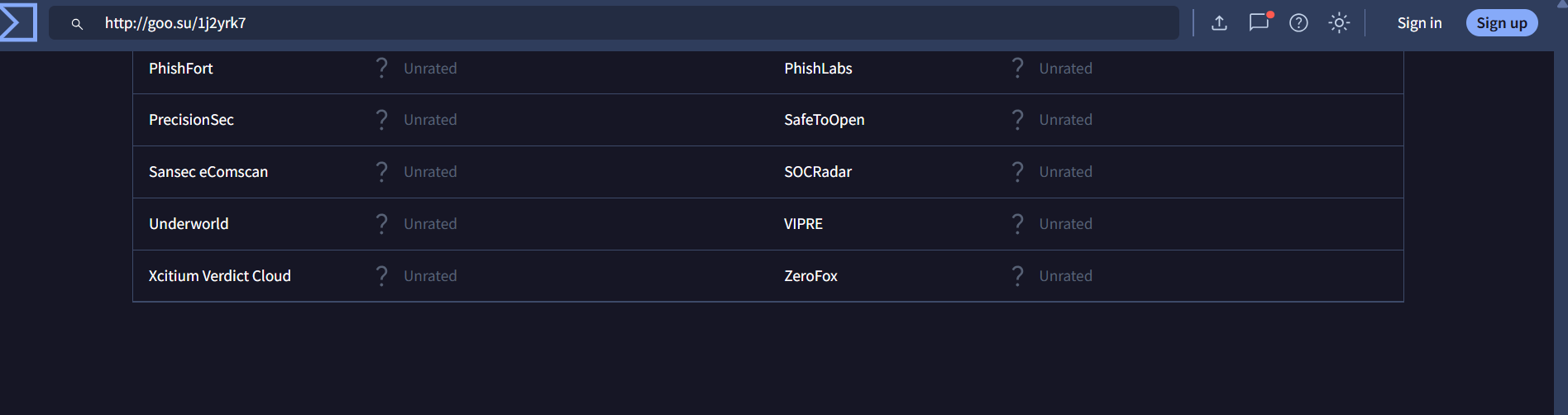Open the help question mark icon

[x=1298, y=23]
